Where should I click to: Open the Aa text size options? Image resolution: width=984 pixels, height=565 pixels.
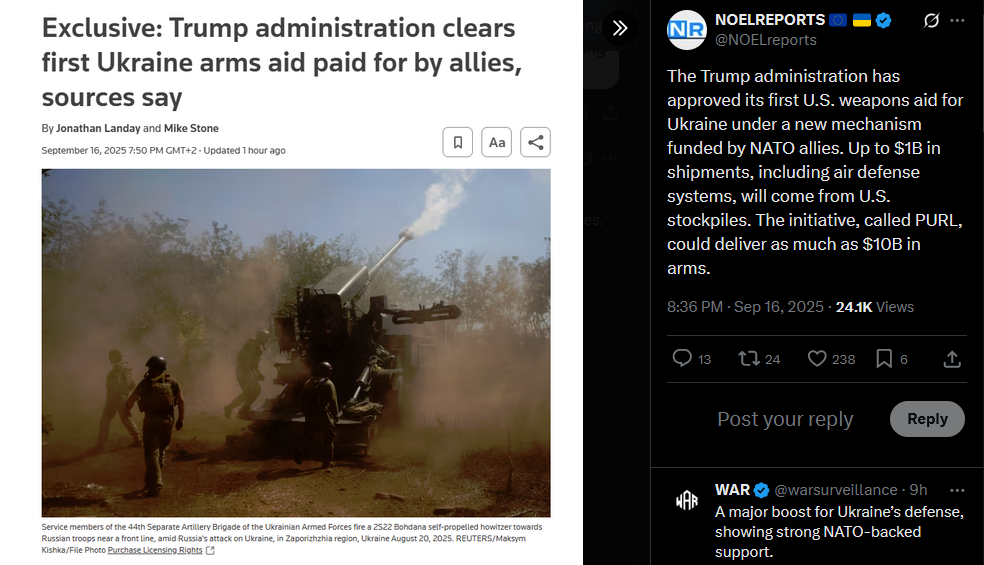coord(496,143)
